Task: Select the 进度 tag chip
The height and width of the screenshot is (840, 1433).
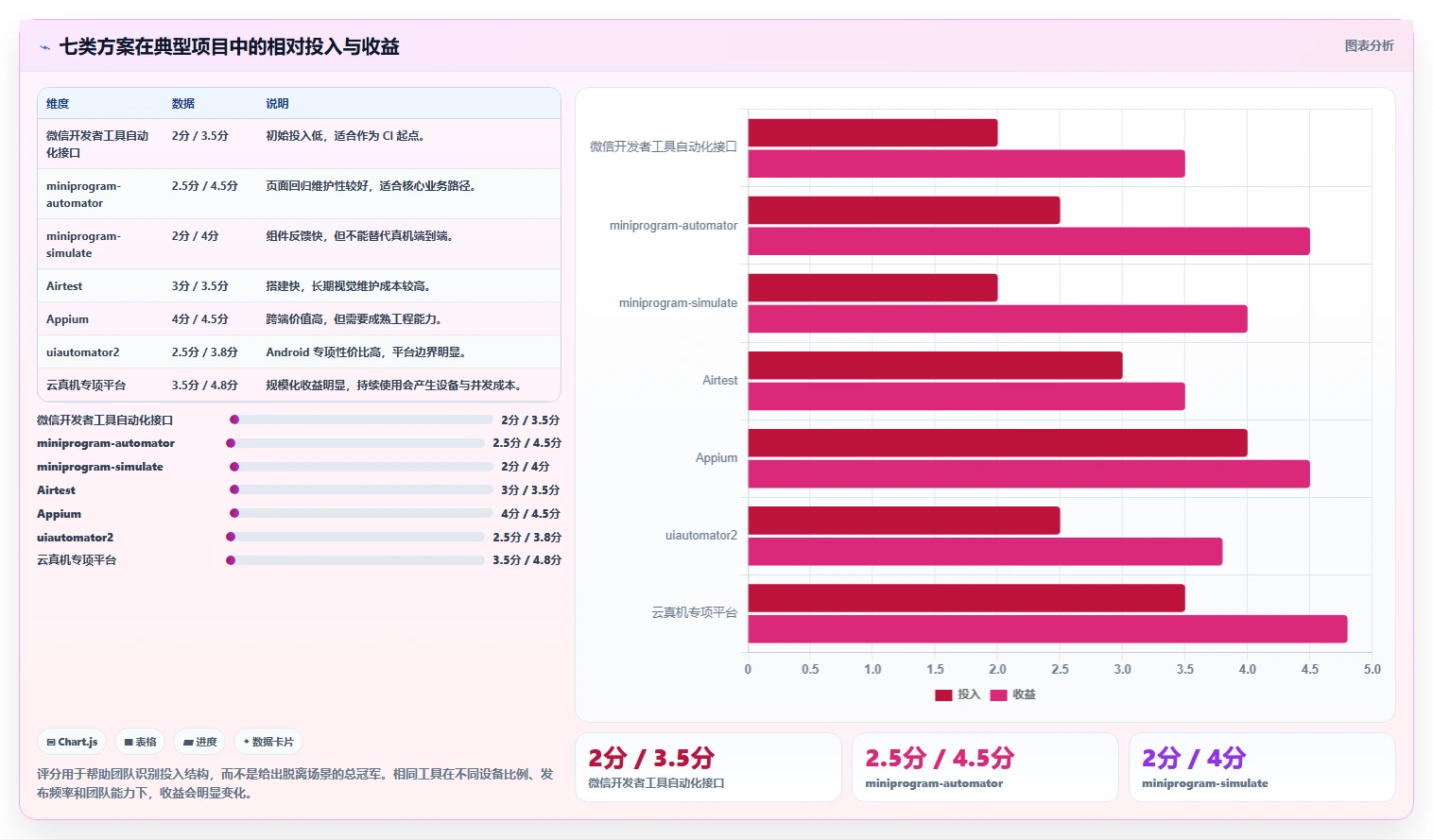Action: 199,742
